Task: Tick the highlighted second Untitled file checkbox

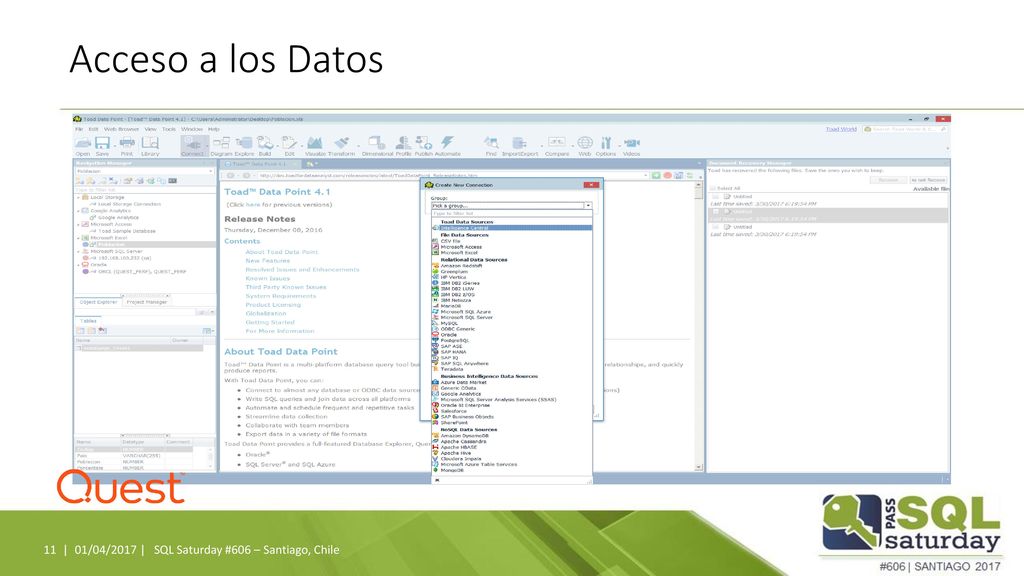Action: pyautogui.click(x=715, y=212)
